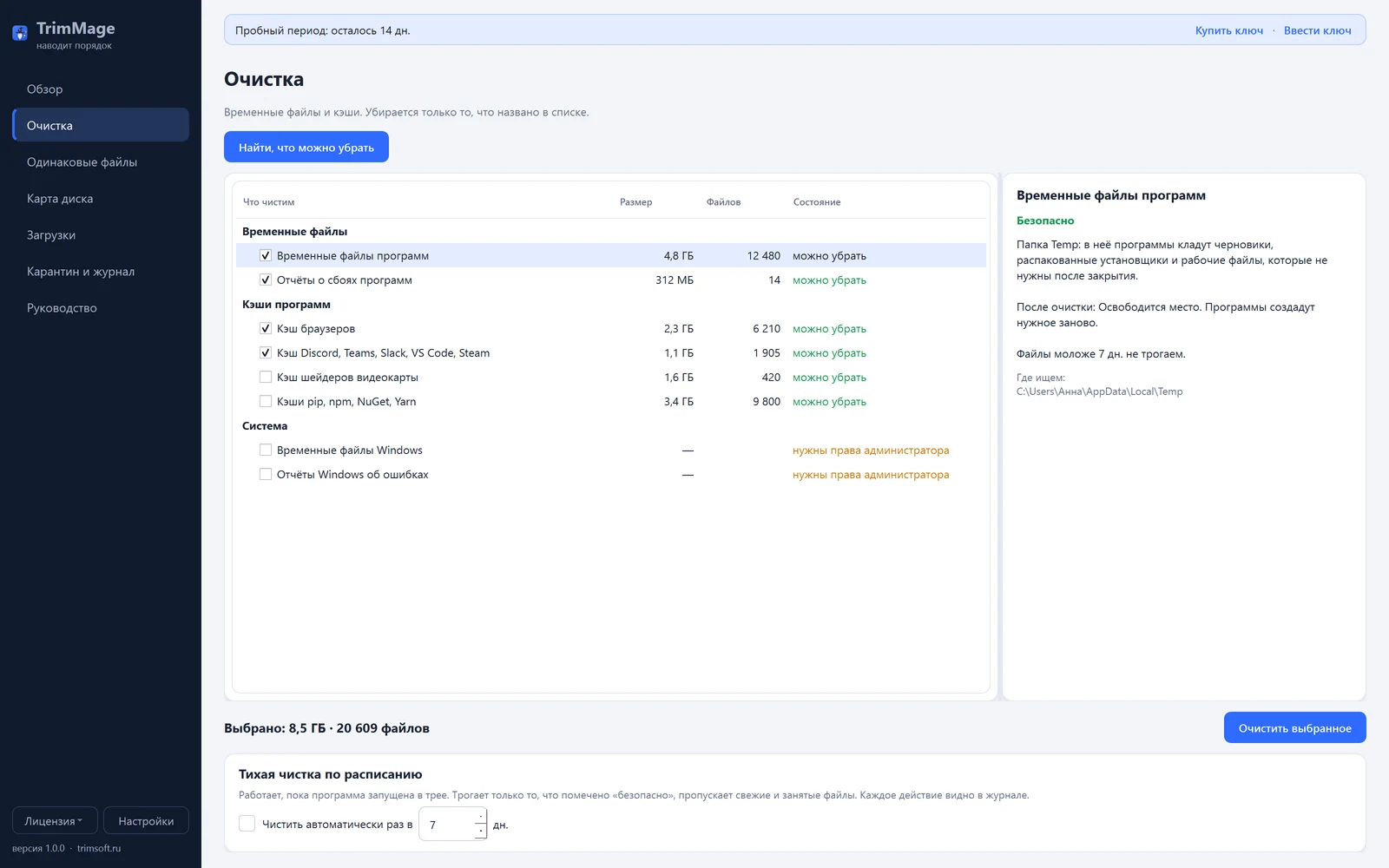Screen dimensions: 1389x868
Task: Decrease the auto-clean days stepper
Action: click(x=480, y=832)
